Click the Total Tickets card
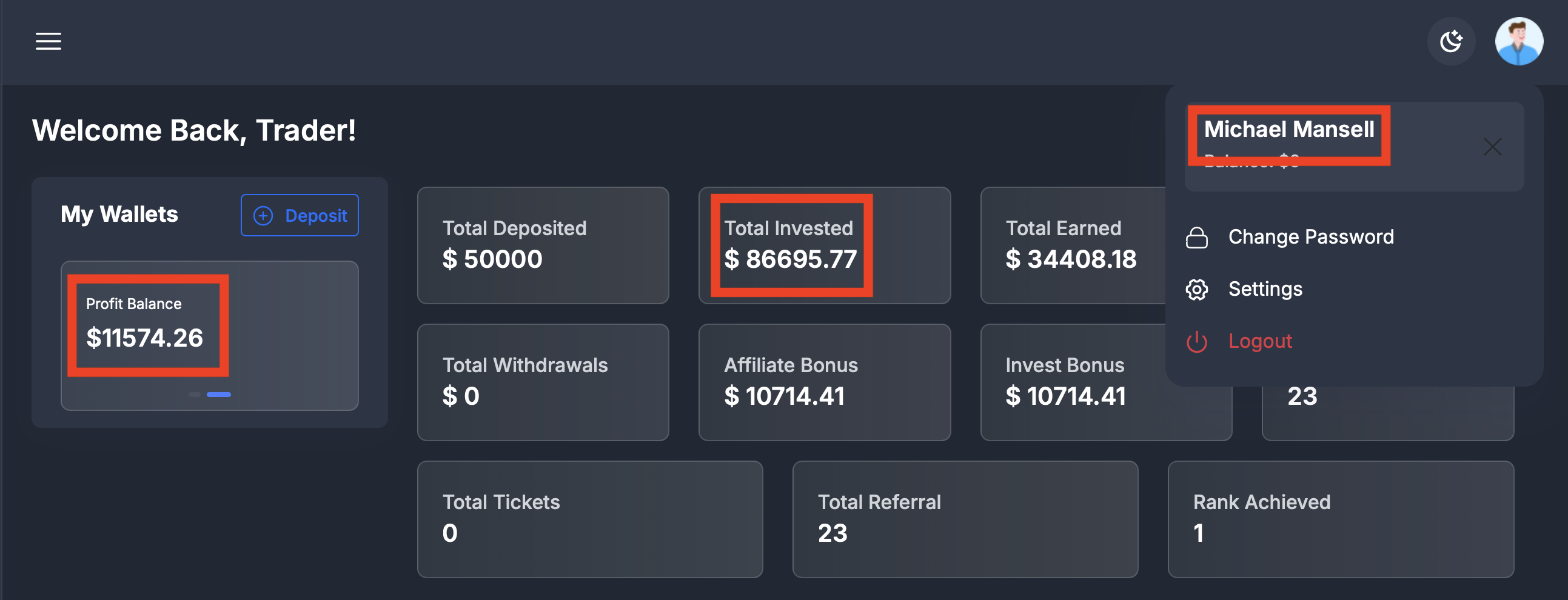 point(589,519)
